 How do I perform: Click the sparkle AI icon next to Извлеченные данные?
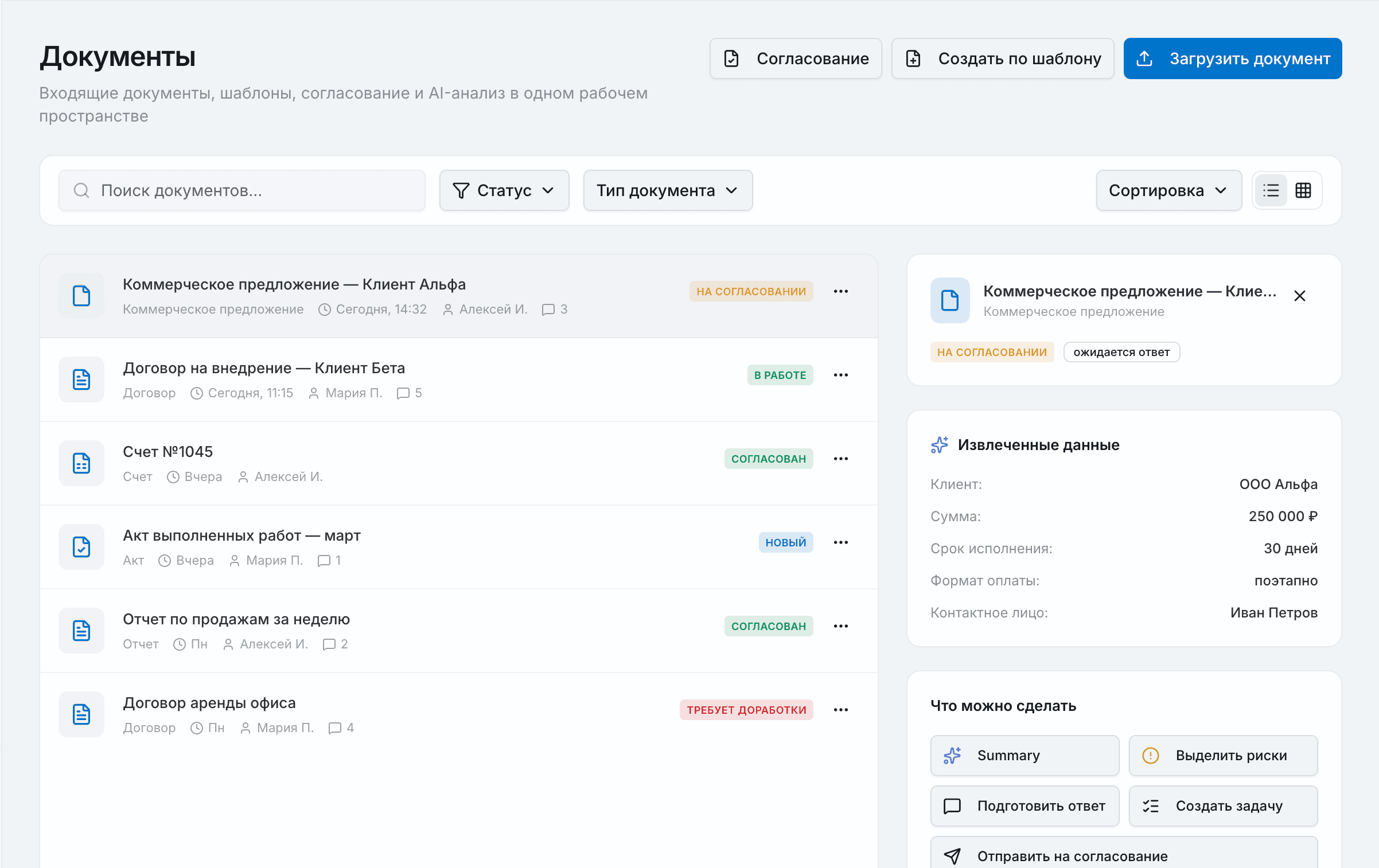pyautogui.click(x=939, y=444)
